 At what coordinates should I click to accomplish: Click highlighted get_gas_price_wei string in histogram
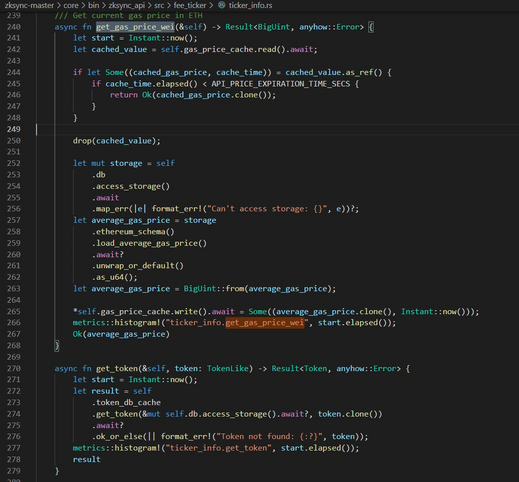click(x=265, y=323)
